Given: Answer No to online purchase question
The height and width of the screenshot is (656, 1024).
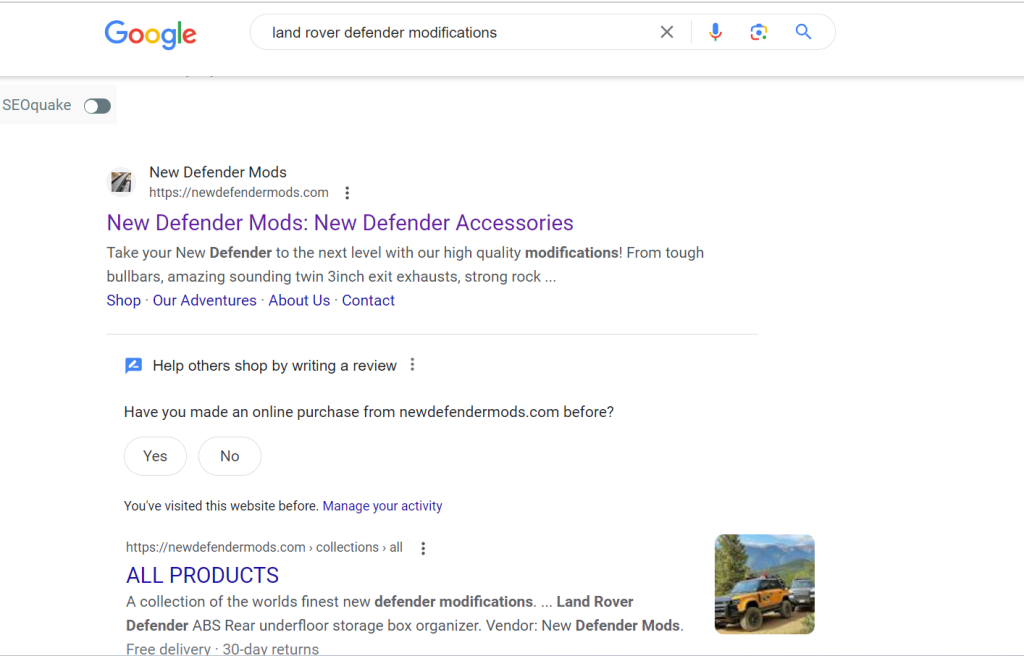Looking at the screenshot, I should pos(230,456).
